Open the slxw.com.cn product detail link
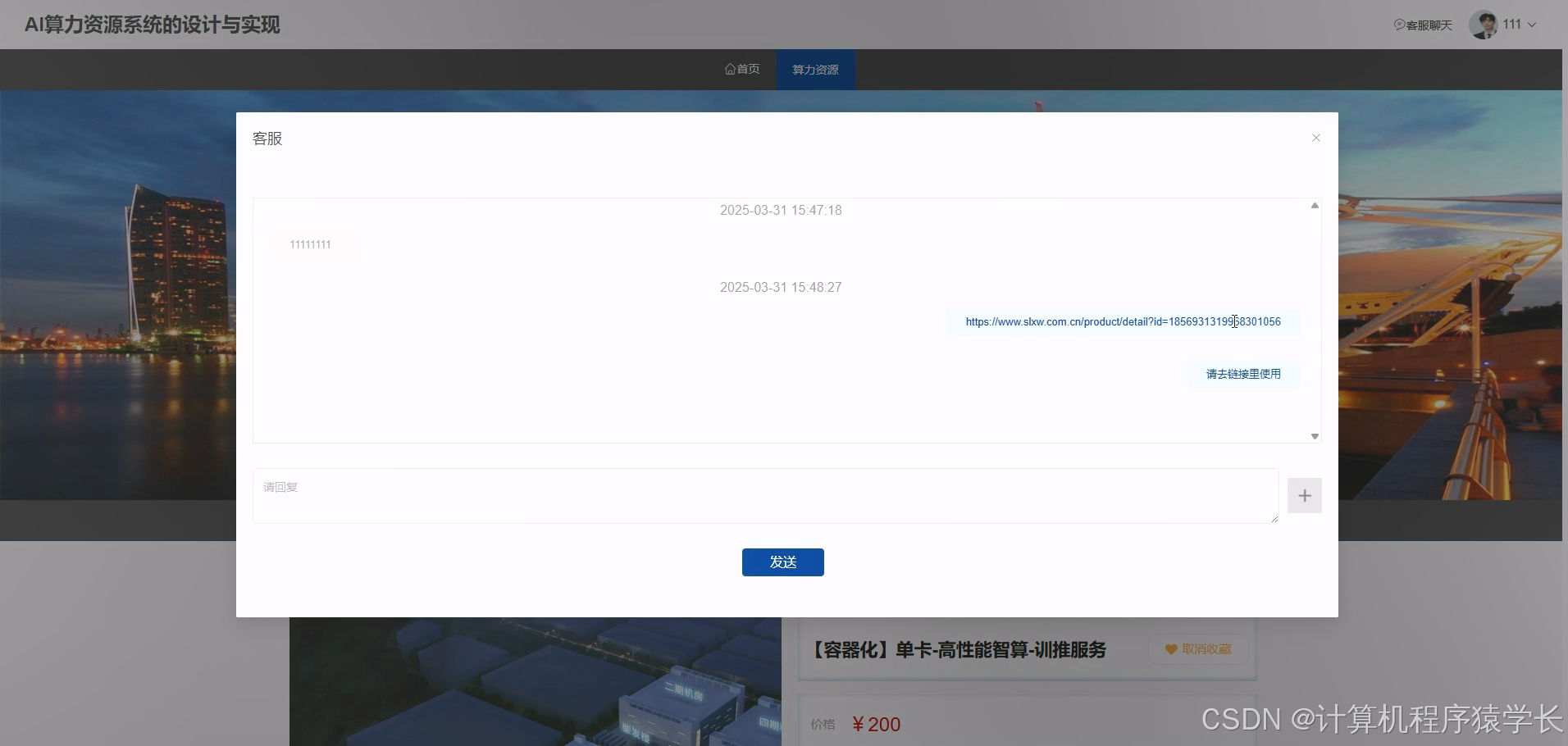 pos(1123,321)
